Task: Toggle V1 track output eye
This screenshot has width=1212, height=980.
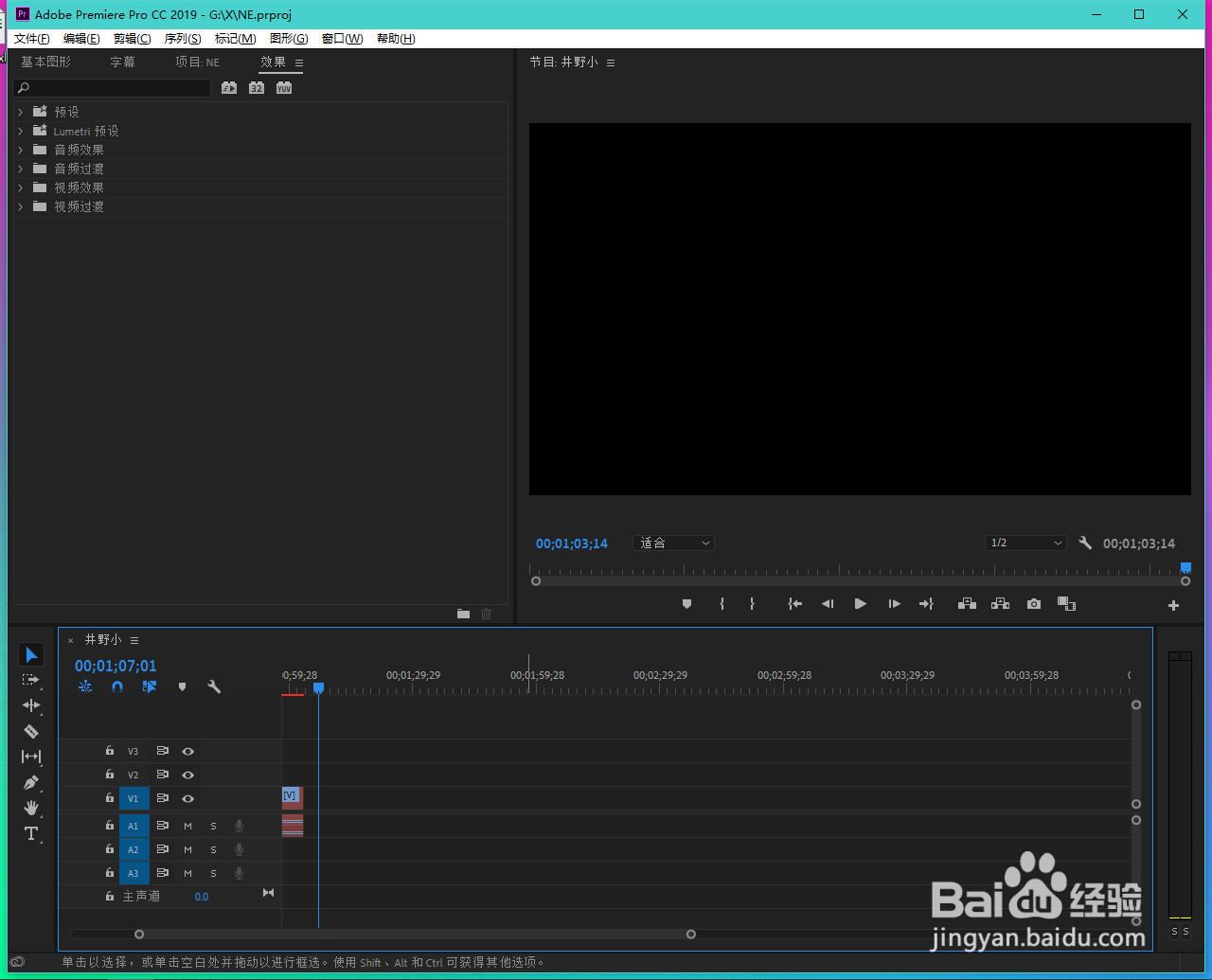Action: click(x=187, y=798)
